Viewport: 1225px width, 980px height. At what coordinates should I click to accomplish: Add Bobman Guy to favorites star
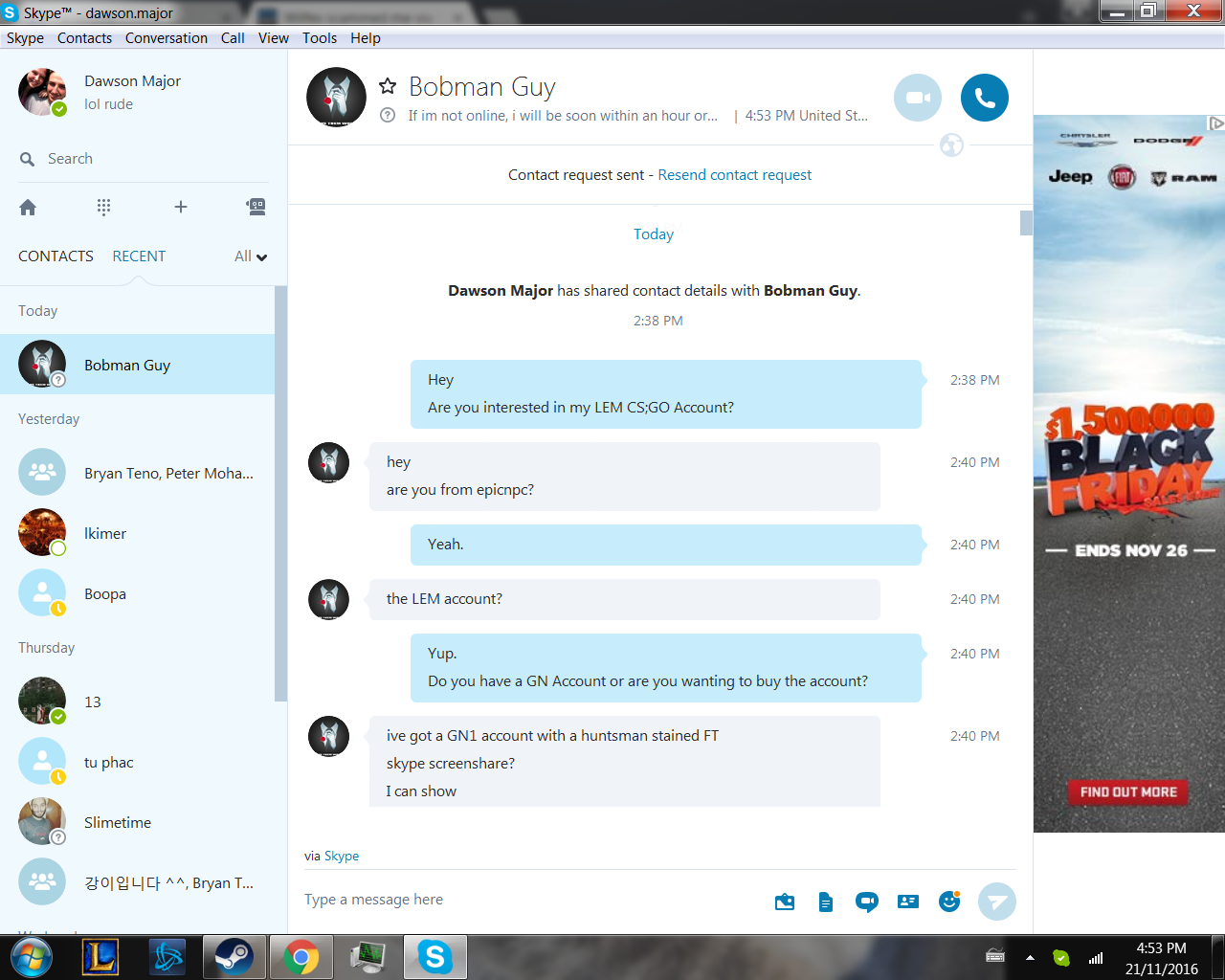pyautogui.click(x=388, y=86)
